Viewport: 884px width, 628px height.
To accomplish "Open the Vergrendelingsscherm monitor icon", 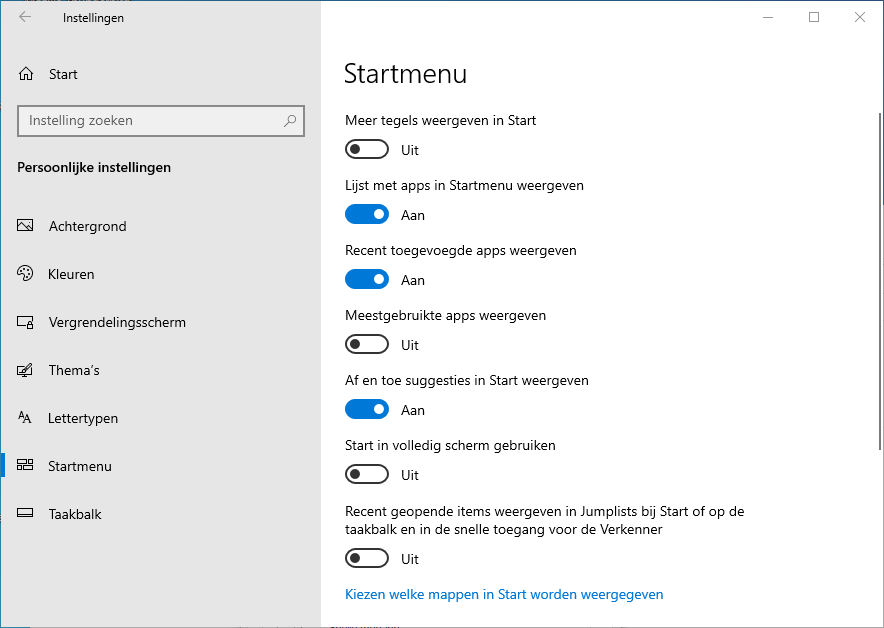I will pyautogui.click(x=26, y=322).
